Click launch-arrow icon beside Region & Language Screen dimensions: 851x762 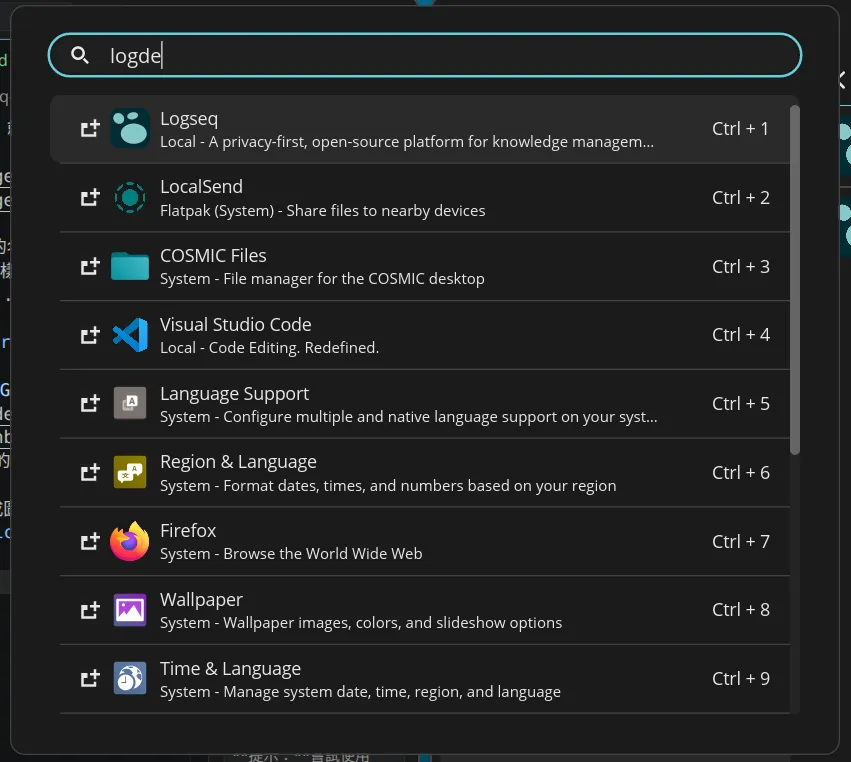[x=90, y=472]
